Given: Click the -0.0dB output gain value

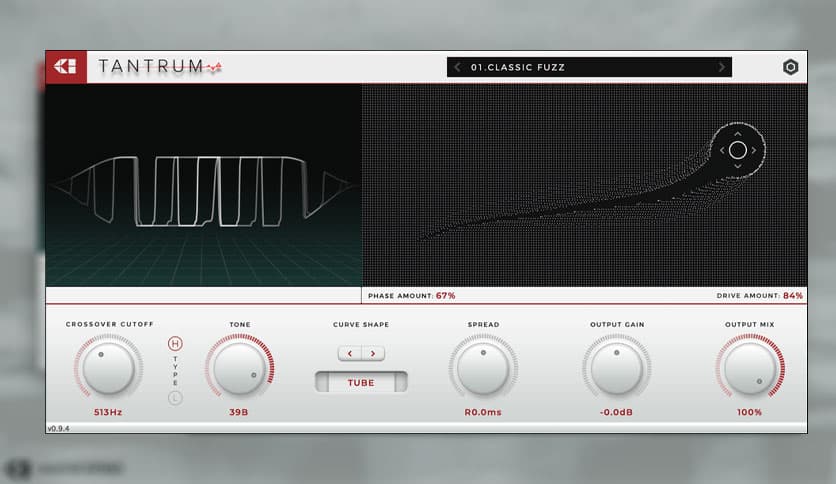Looking at the screenshot, I should (x=616, y=412).
